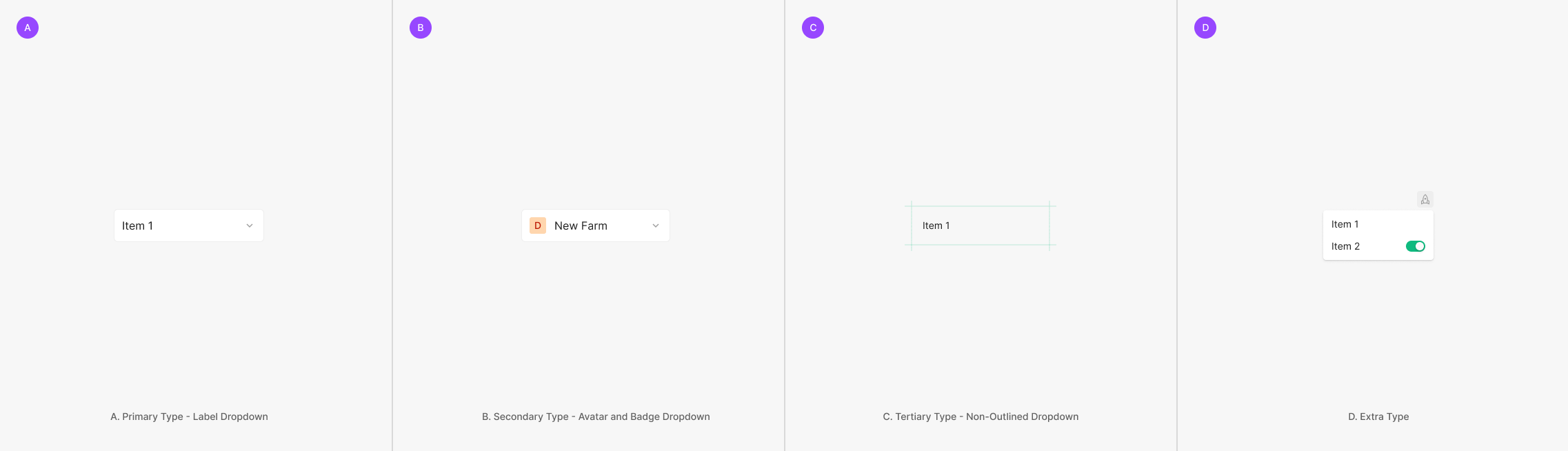Image resolution: width=1568 pixels, height=451 pixels.
Task: Click the purple D badge circle
Action: coord(1205,28)
